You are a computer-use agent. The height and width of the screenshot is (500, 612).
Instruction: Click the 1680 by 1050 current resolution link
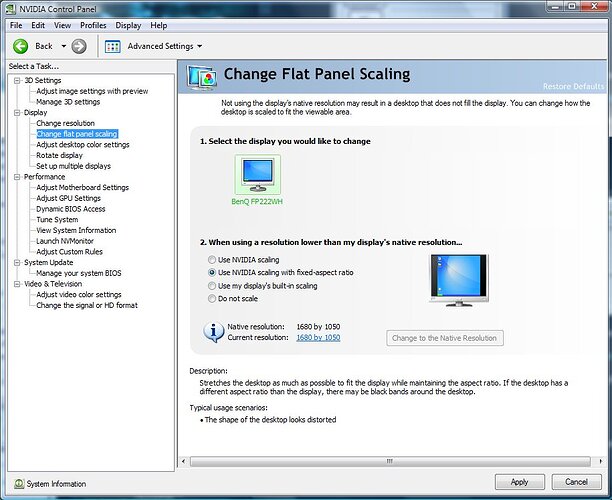(318, 338)
